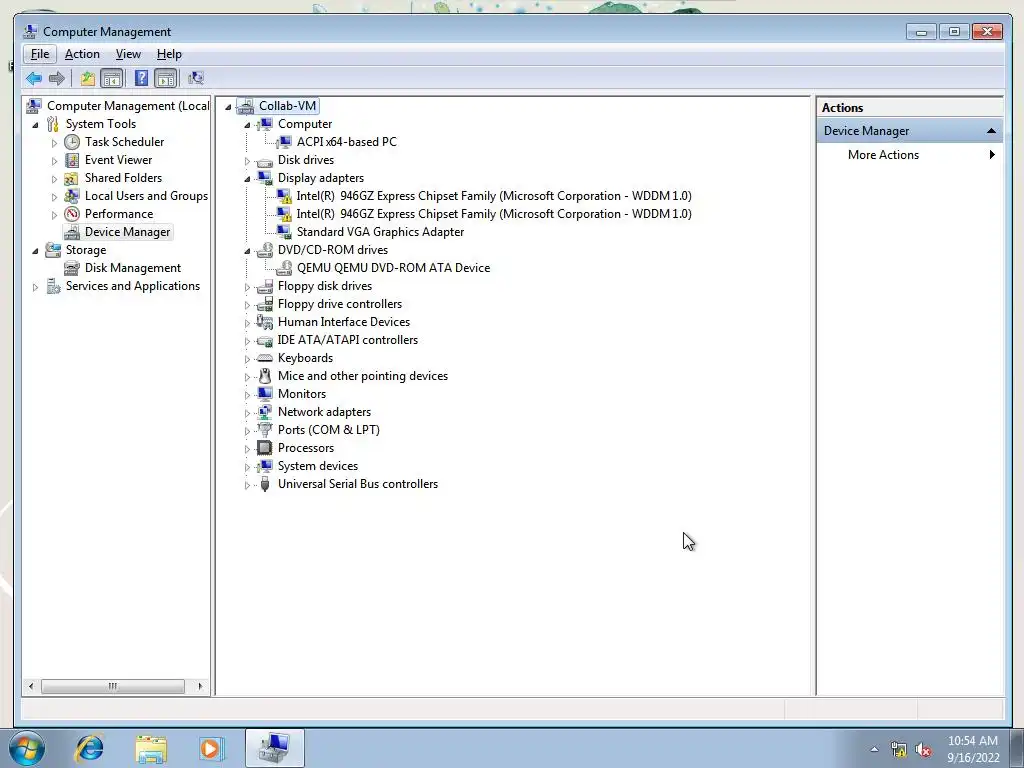This screenshot has height=768, width=1024.
Task: Open the More Actions submenu
Action: click(909, 155)
